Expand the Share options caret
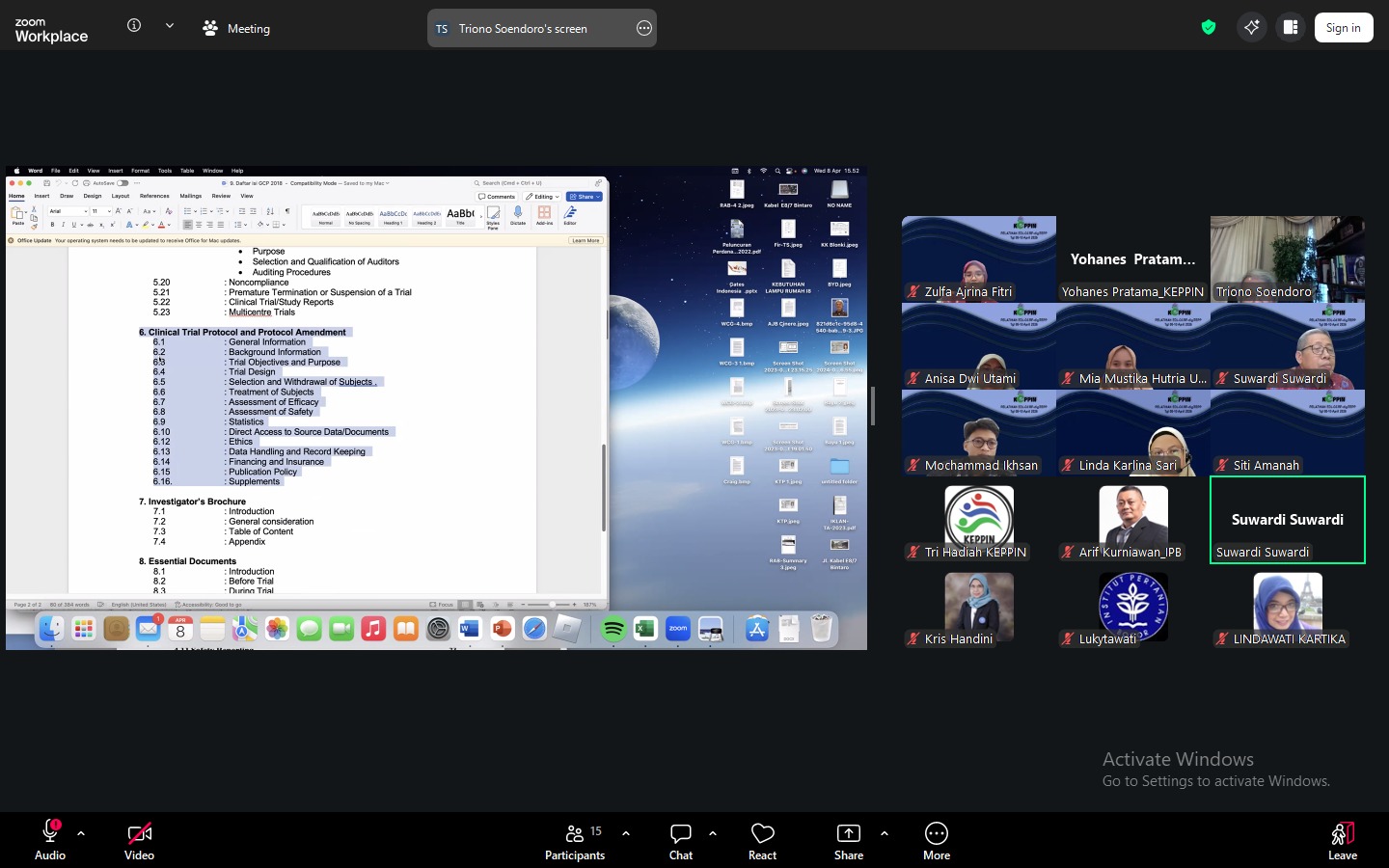This screenshot has width=1389, height=868. pyautogui.click(x=885, y=833)
